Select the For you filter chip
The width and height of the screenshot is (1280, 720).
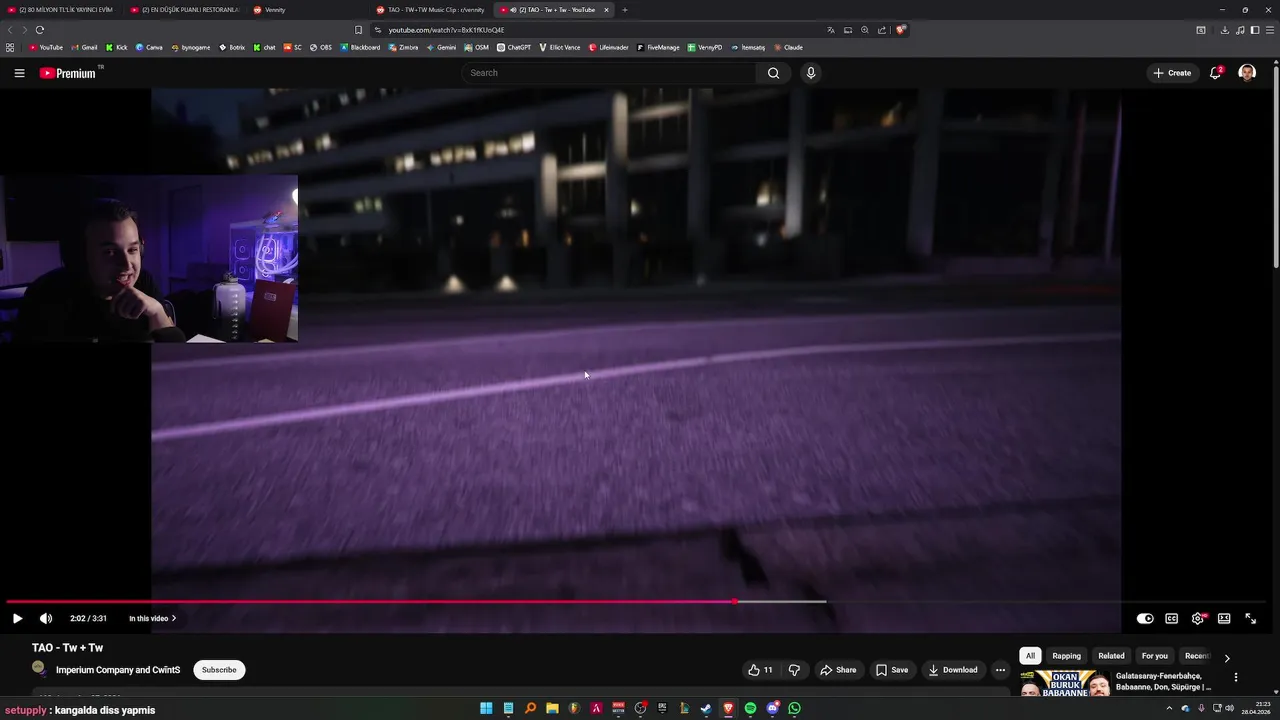pyautogui.click(x=1155, y=656)
